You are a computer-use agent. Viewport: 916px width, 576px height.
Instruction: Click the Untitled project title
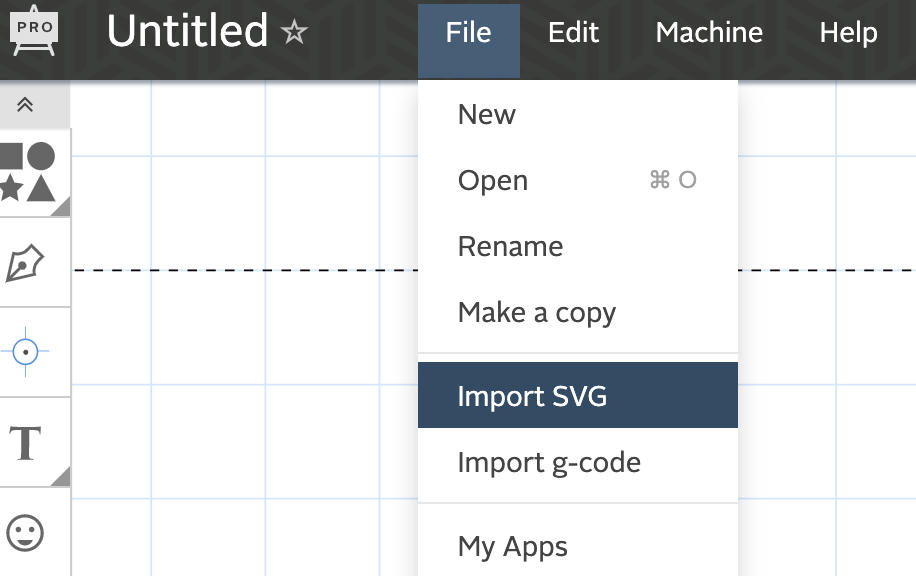tap(187, 32)
